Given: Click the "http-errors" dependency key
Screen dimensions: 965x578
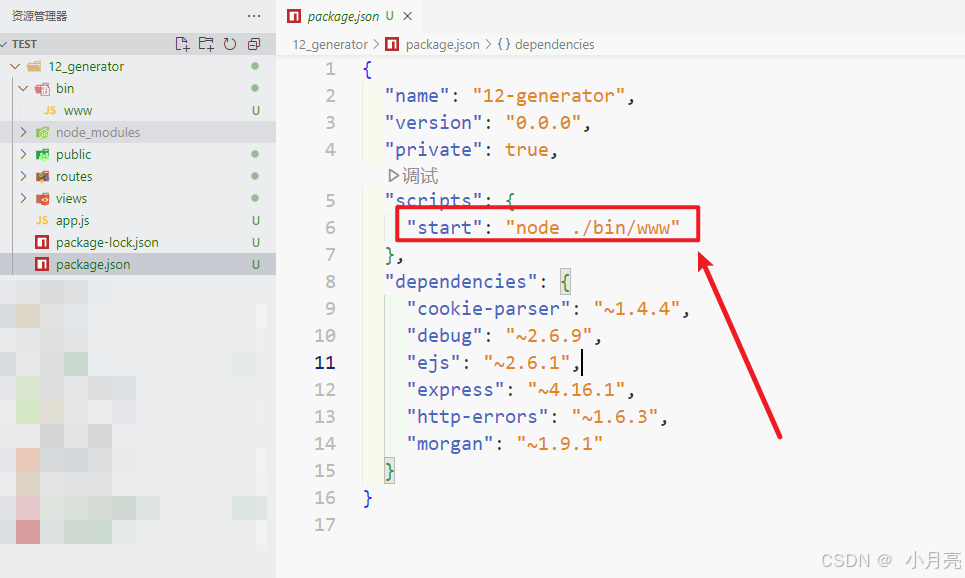Looking at the screenshot, I should 478,417.
